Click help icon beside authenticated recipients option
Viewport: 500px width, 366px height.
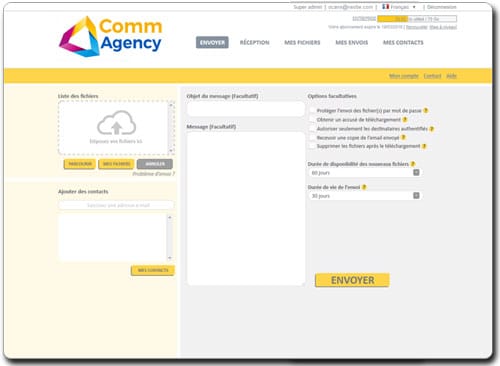coord(432,129)
